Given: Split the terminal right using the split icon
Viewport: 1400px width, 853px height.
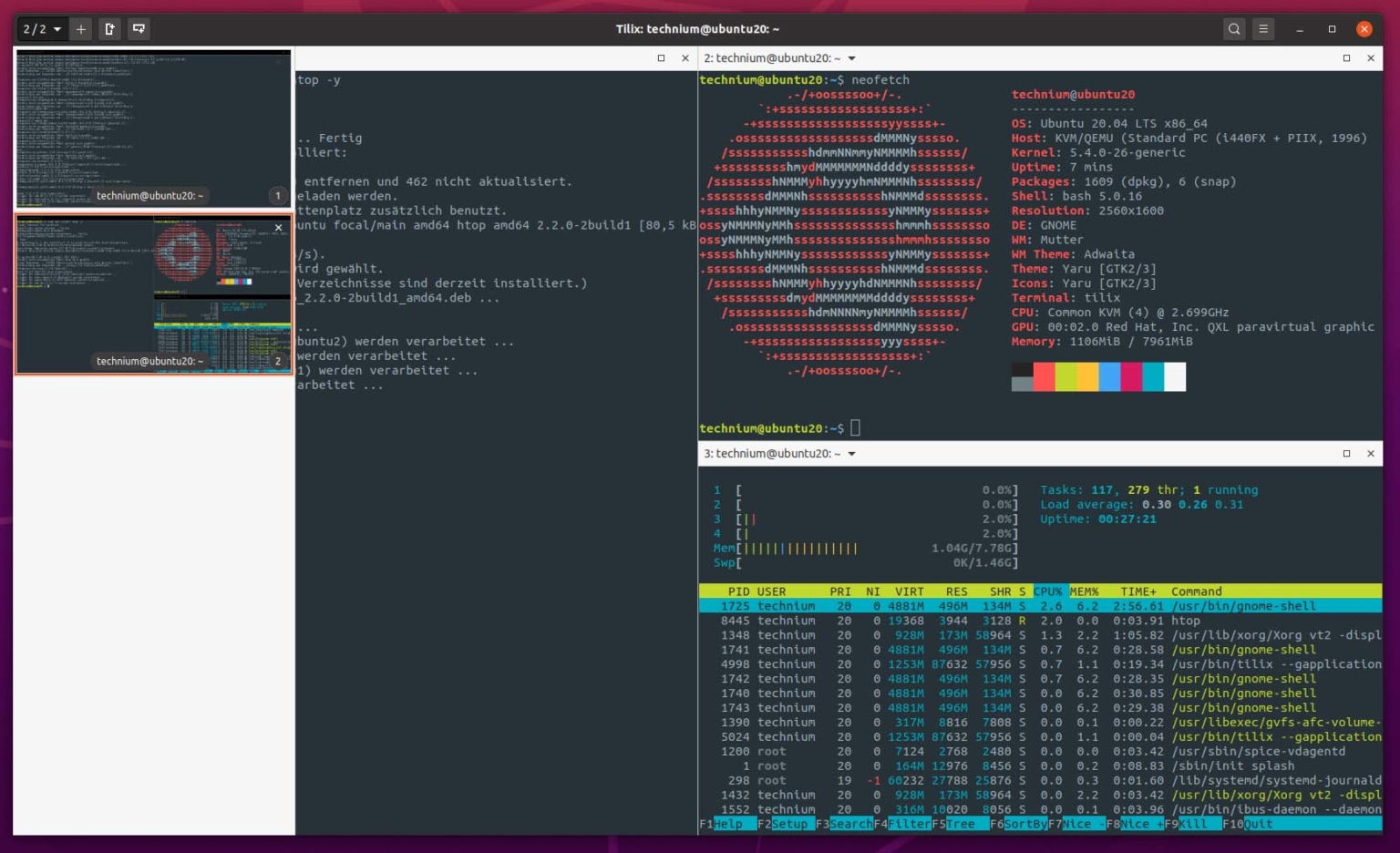Looking at the screenshot, I should coord(109,28).
